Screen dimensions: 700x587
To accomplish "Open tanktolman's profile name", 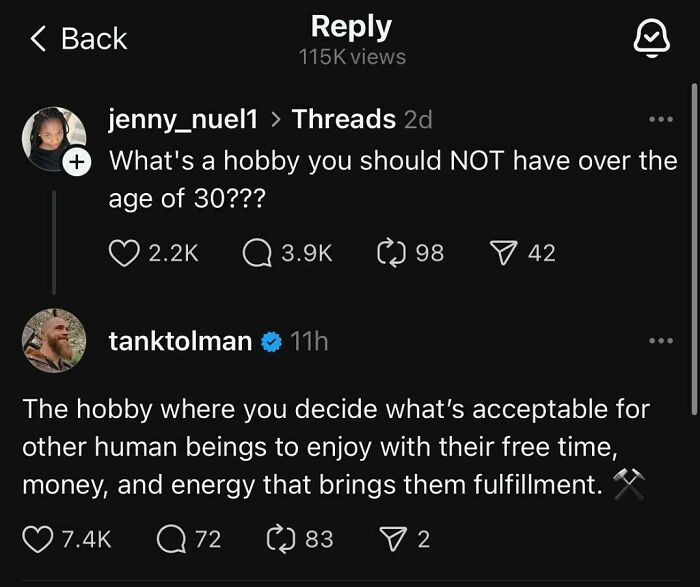I will (180, 341).
